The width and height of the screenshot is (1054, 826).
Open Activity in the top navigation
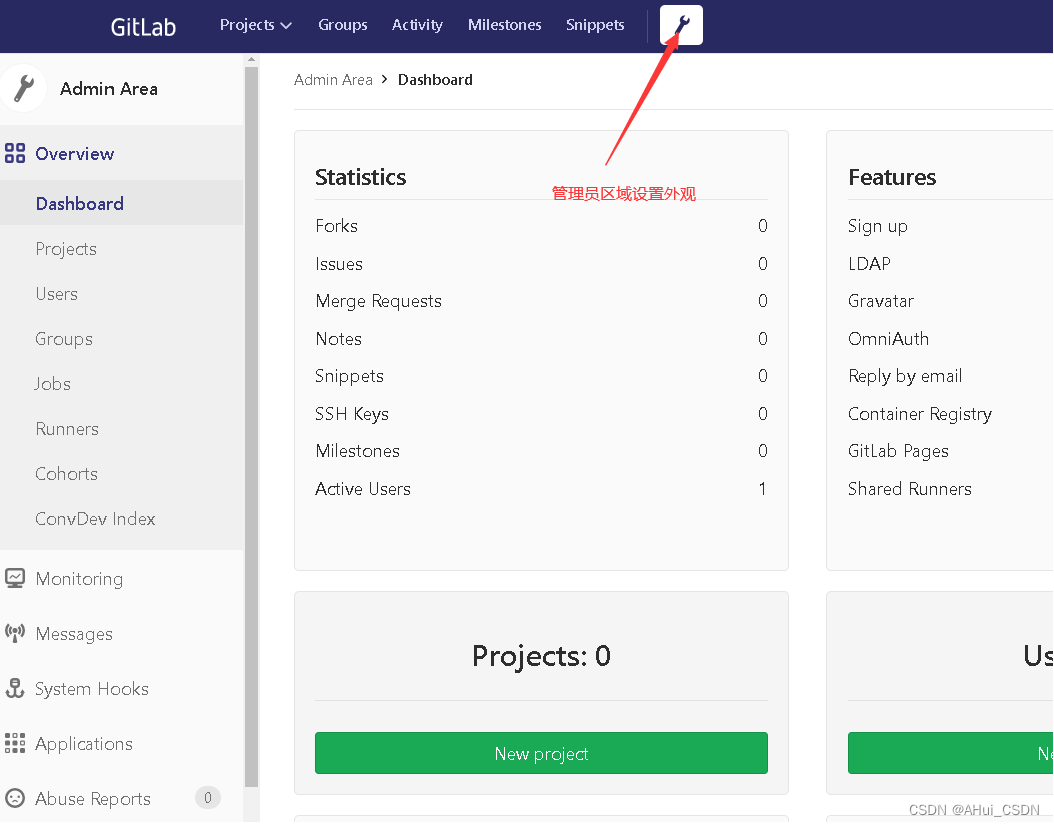pyautogui.click(x=417, y=25)
